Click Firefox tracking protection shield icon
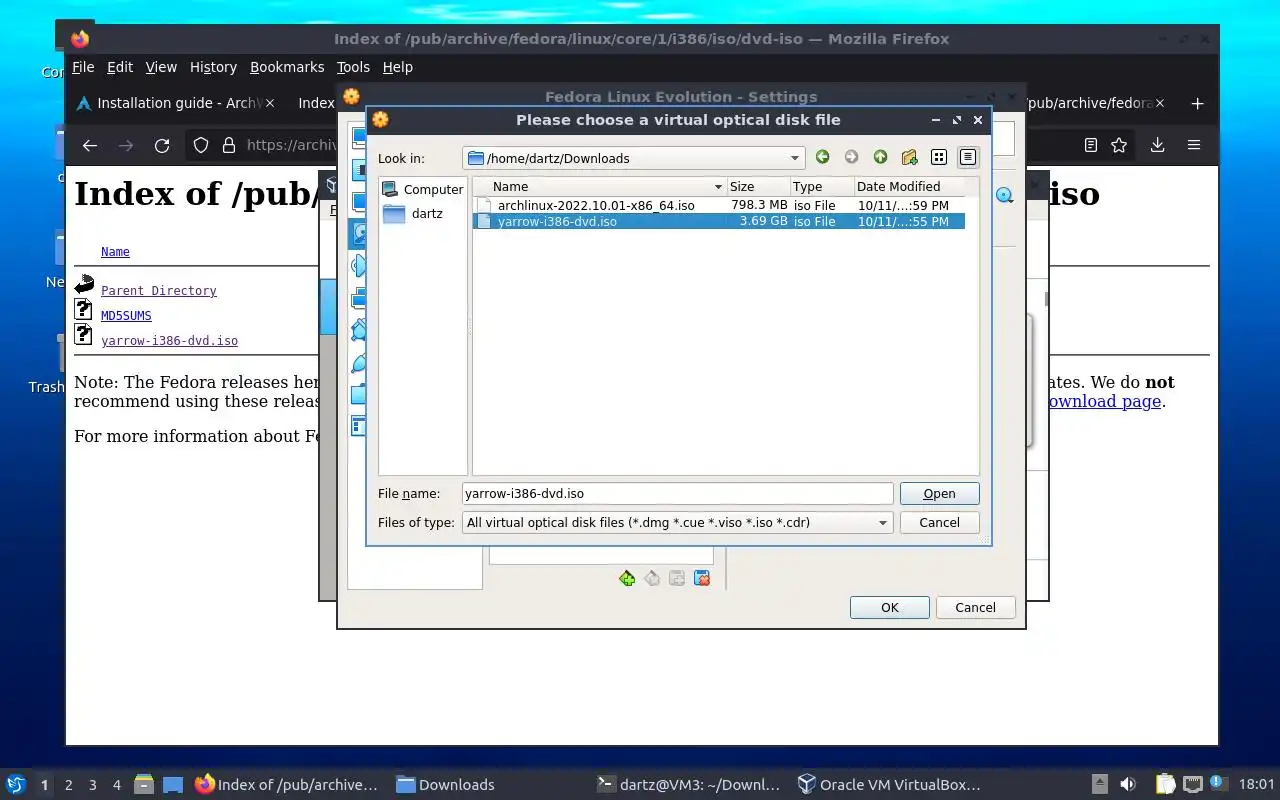 click(201, 145)
